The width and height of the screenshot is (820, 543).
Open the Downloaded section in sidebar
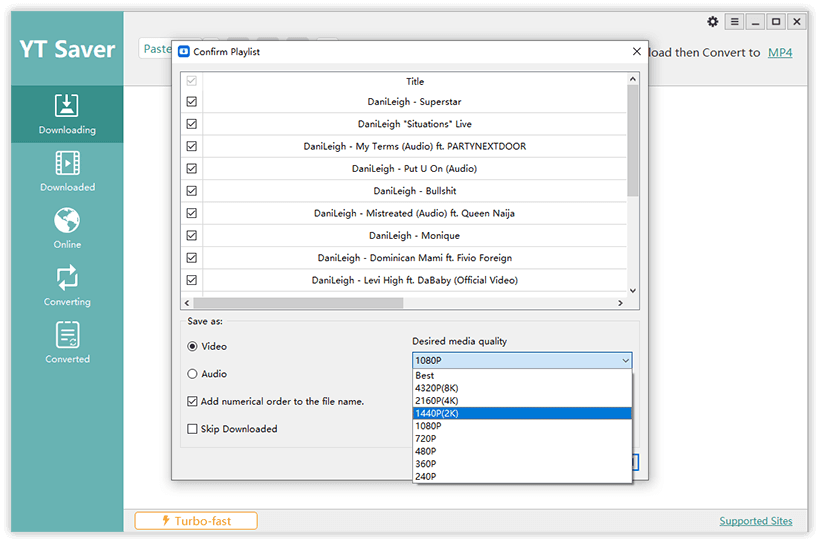(x=67, y=172)
